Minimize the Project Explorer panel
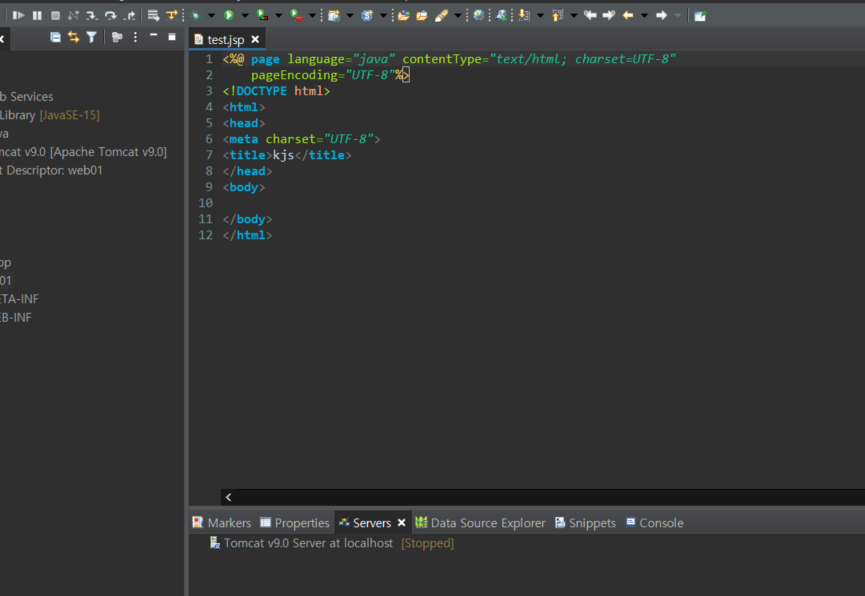Image resolution: width=865 pixels, height=596 pixels. pos(153,36)
